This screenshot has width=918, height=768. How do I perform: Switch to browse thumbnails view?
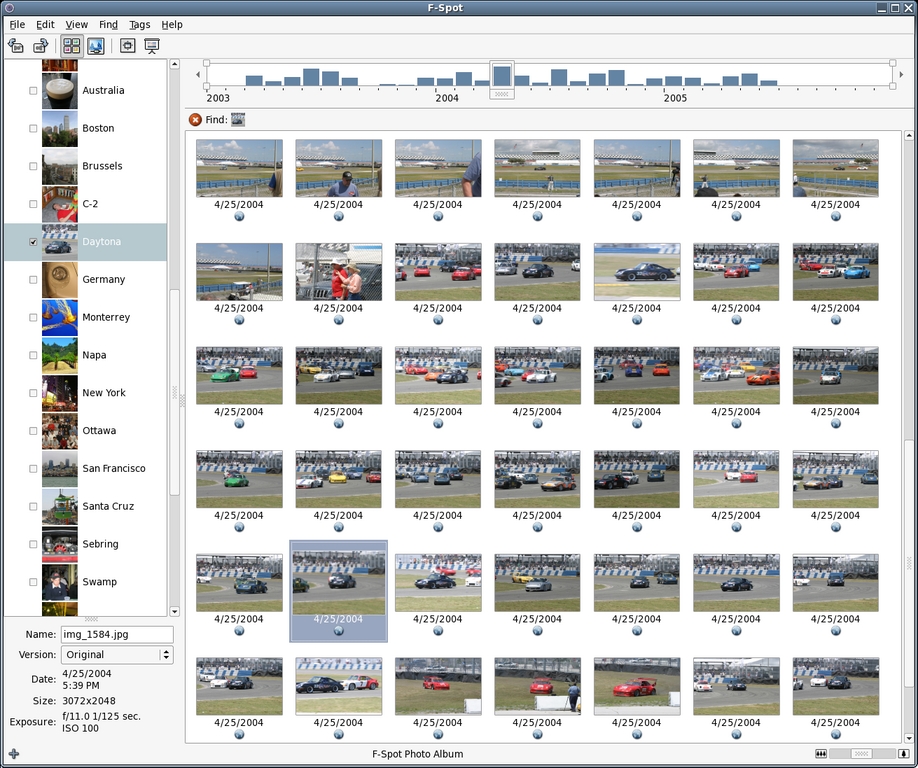(x=71, y=46)
